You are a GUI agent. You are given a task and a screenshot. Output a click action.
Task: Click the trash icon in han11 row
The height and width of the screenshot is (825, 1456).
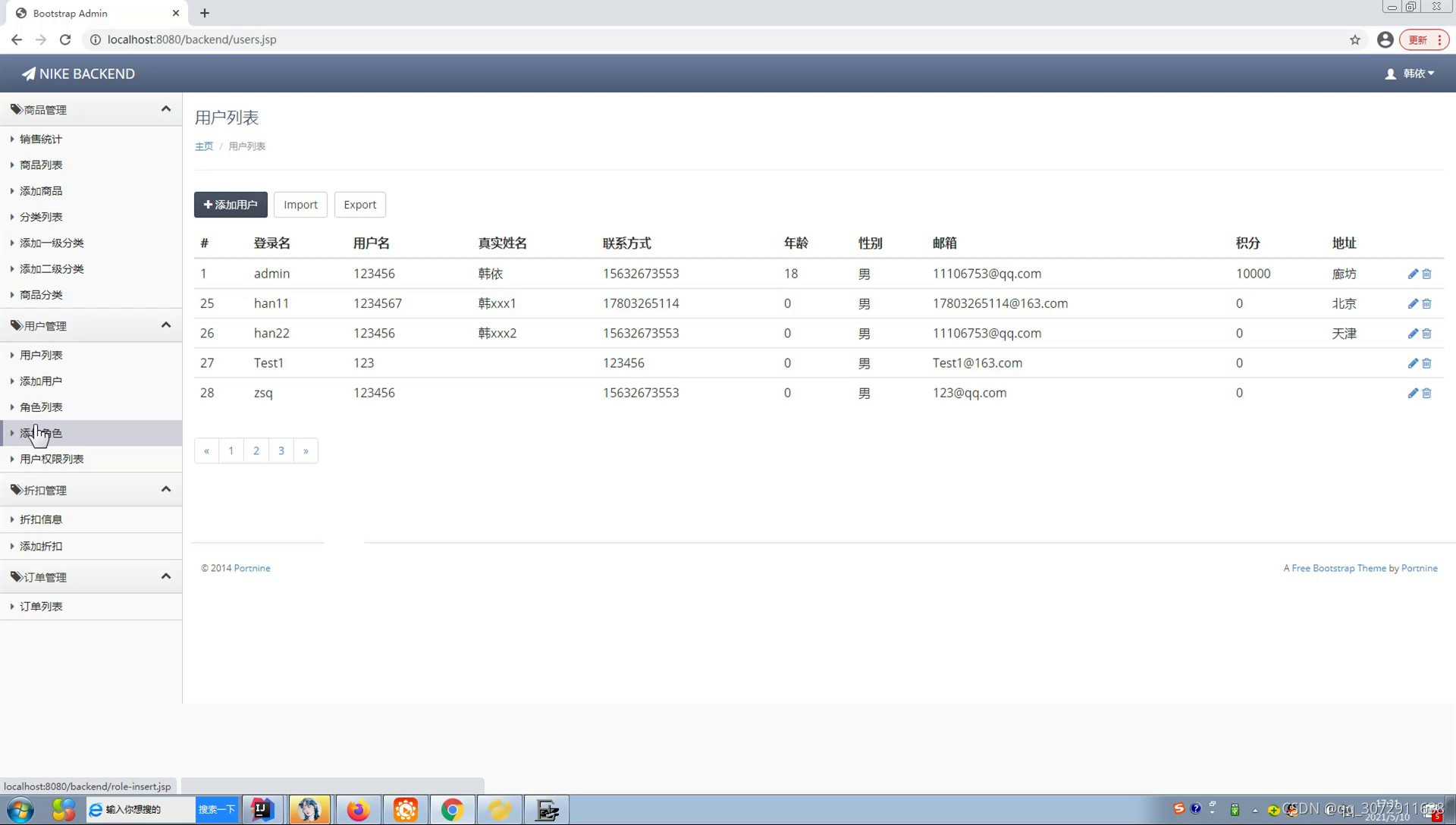[1426, 303]
